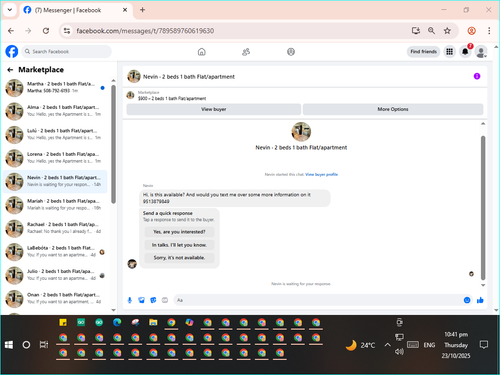The width and height of the screenshot is (500, 375).
Task: Open Julio's conversation in the list
Action: pyautogui.click(x=55, y=275)
